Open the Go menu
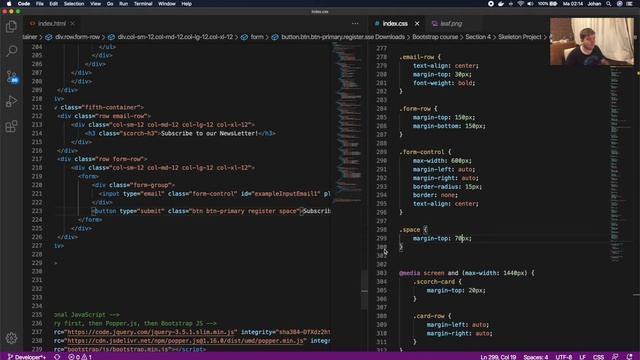 [110, 4]
